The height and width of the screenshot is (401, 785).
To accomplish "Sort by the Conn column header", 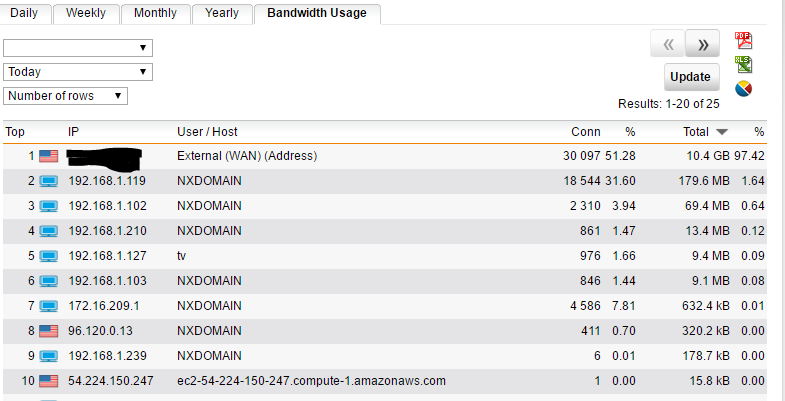I will pyautogui.click(x=586, y=132).
